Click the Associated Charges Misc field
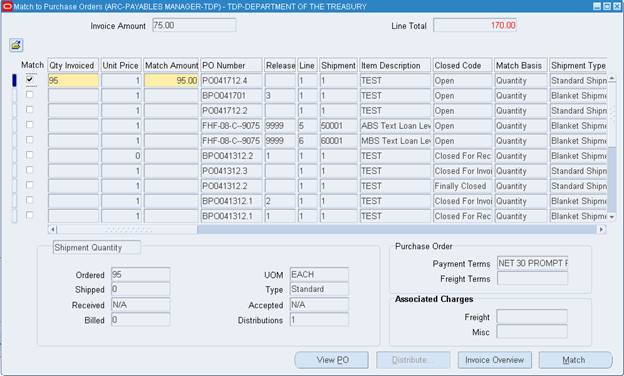The image size is (624, 376). [532, 332]
